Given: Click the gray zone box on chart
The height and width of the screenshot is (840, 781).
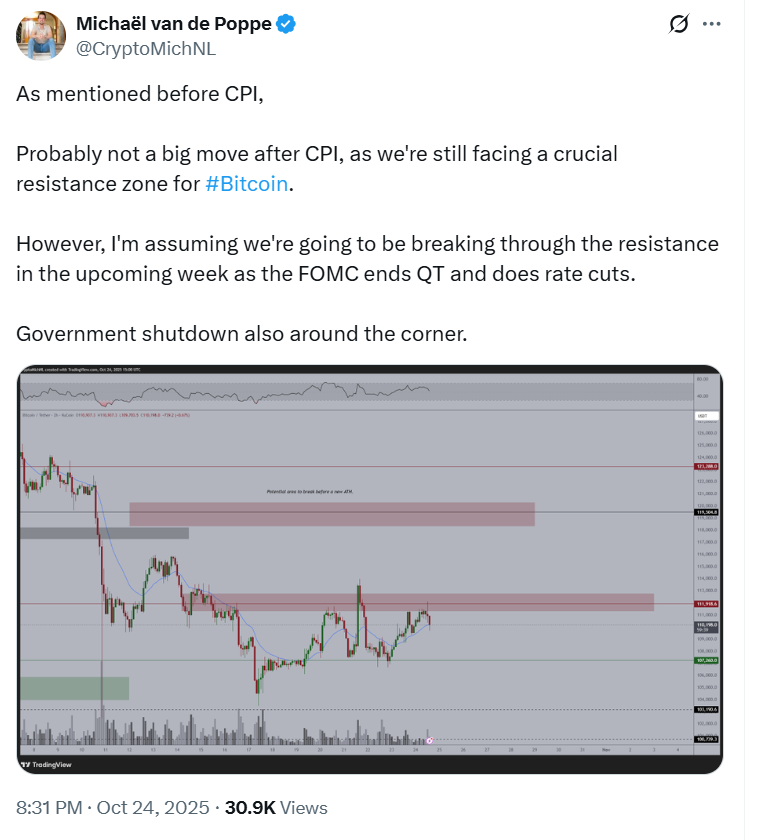Looking at the screenshot, I should pyautogui.click(x=103, y=533).
